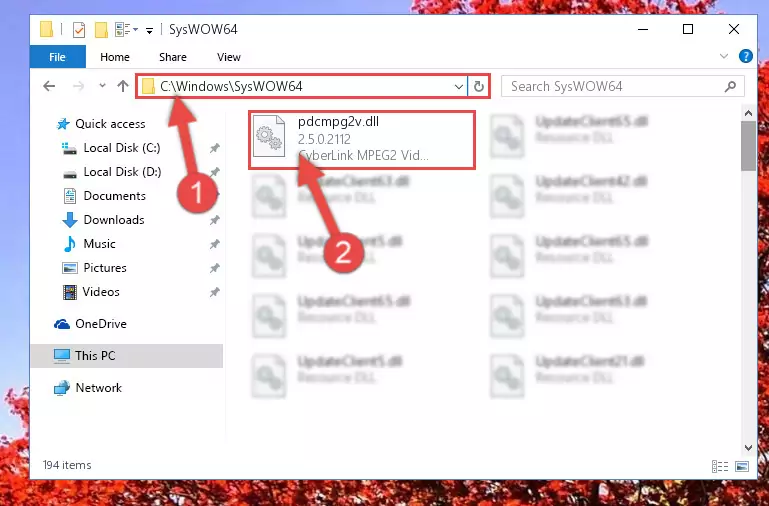Click the address bar path field

point(302,86)
